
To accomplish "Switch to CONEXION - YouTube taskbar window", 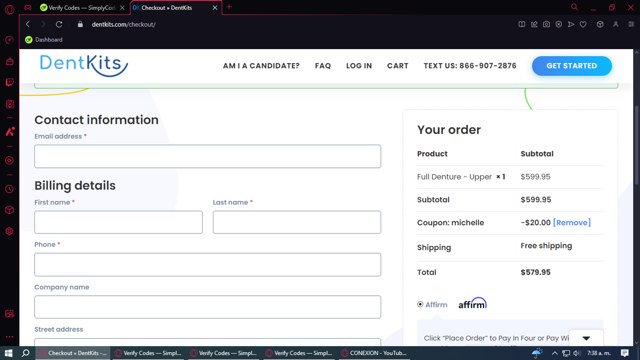I will click(374, 353).
